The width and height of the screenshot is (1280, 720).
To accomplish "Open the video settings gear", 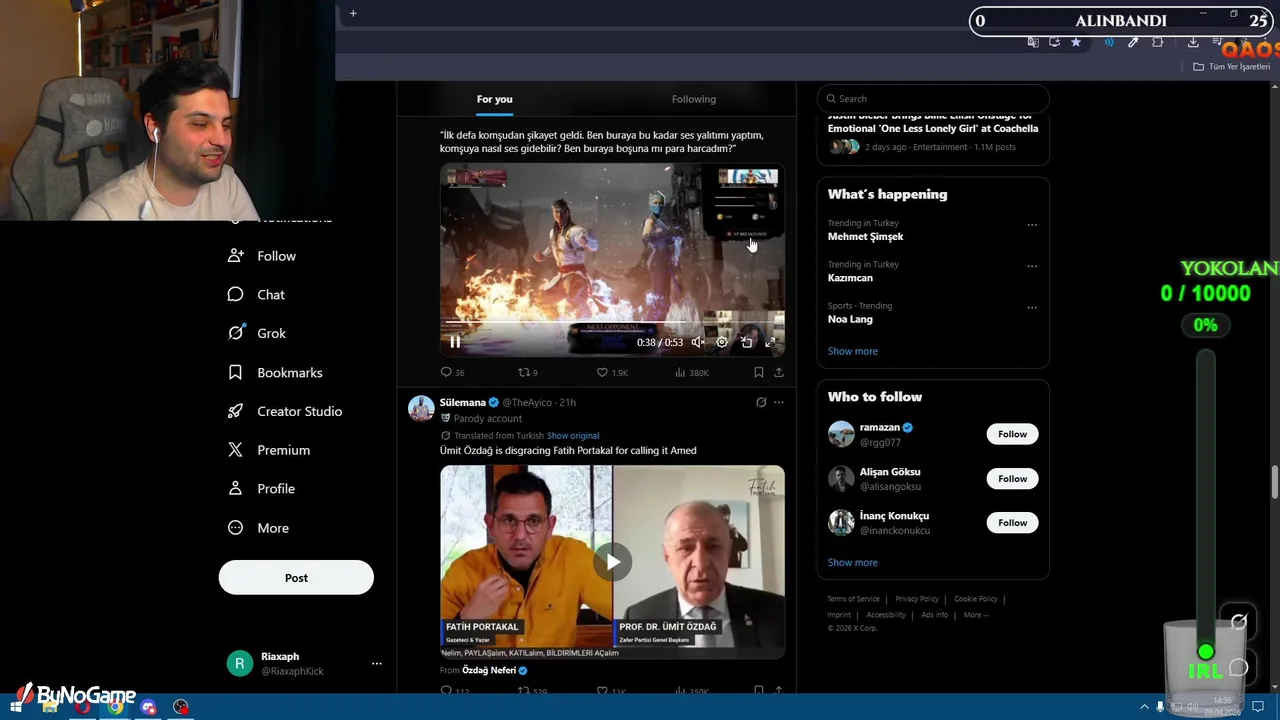I will point(722,342).
